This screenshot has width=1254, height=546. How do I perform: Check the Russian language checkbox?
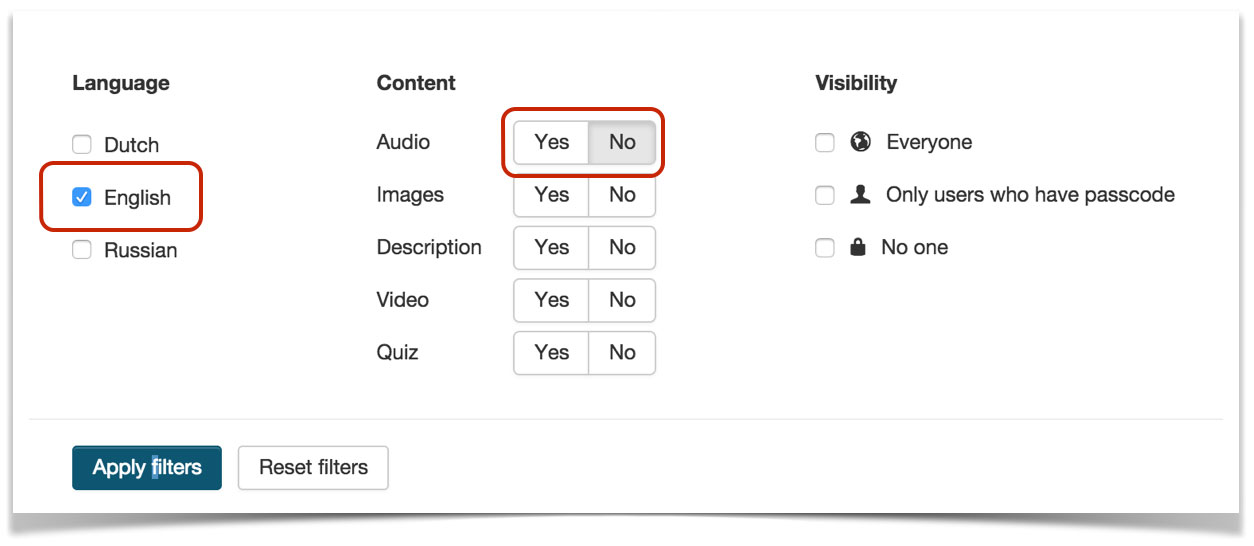[82, 250]
